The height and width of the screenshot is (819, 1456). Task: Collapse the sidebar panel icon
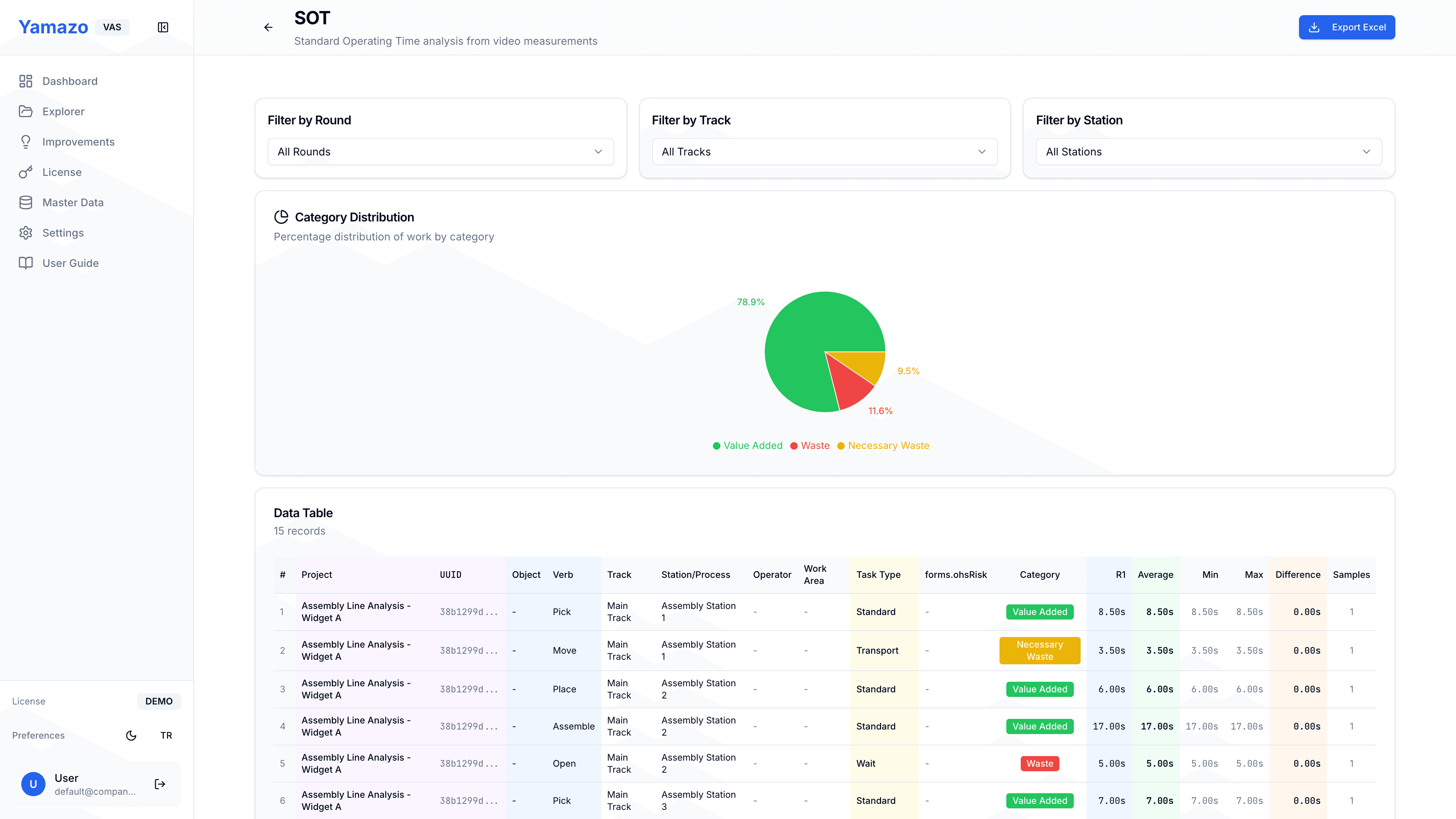pyautogui.click(x=163, y=27)
